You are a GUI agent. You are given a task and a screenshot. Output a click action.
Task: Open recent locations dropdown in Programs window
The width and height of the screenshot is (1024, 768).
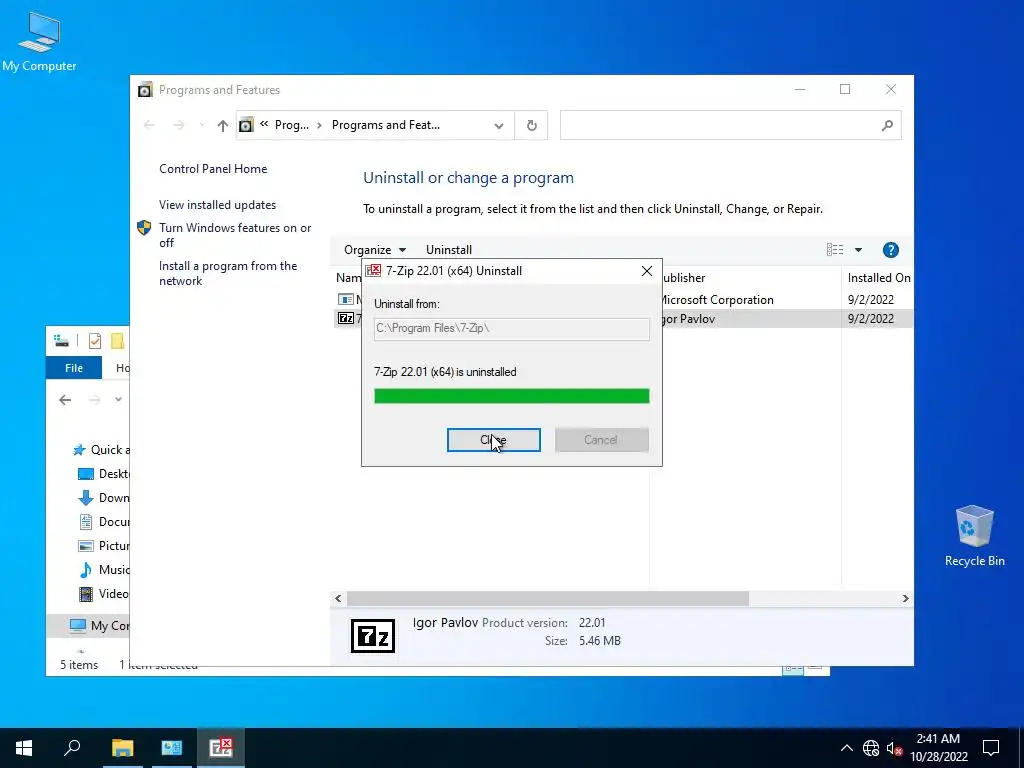[x=201, y=125]
